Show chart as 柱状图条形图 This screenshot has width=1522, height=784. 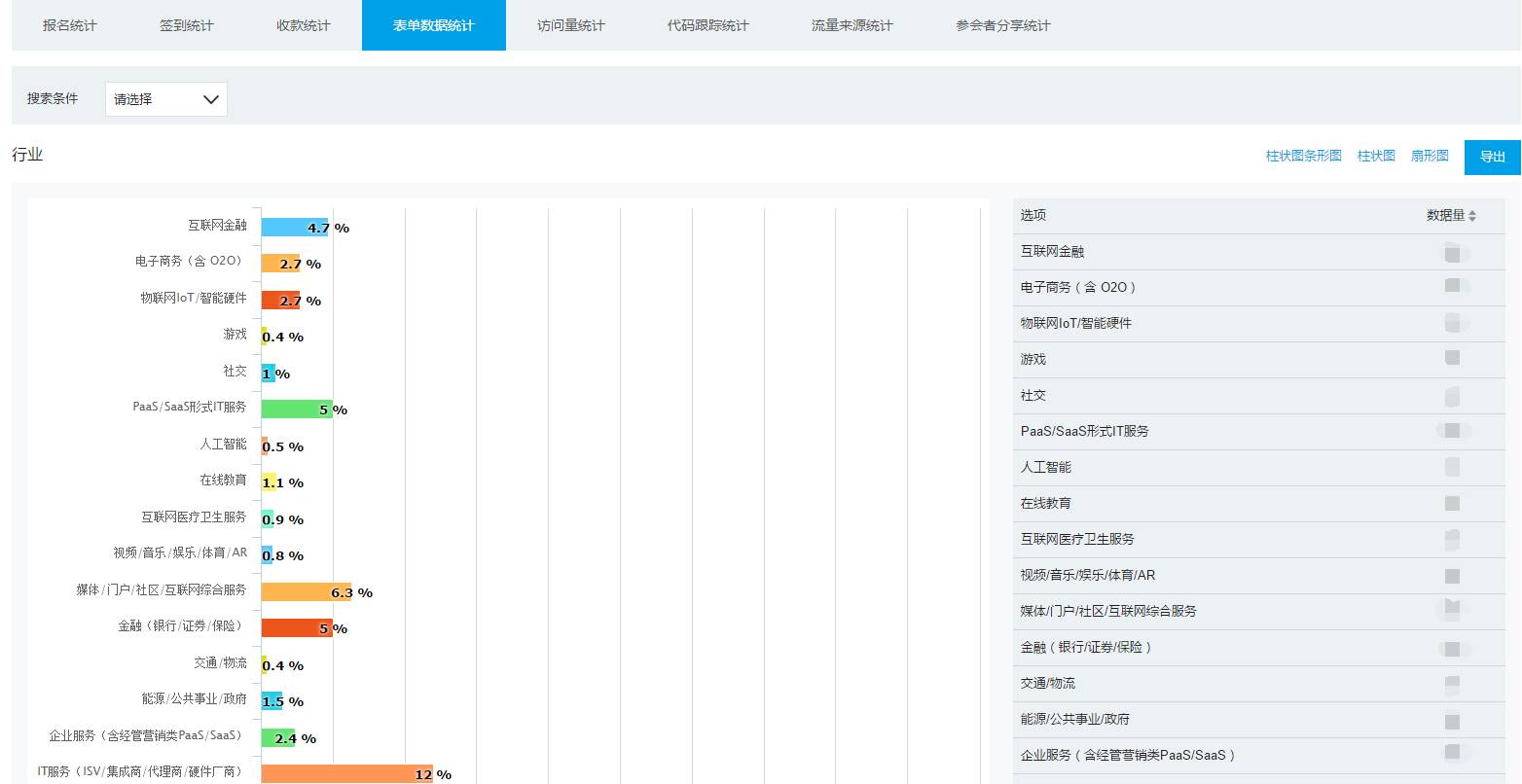tap(1304, 156)
